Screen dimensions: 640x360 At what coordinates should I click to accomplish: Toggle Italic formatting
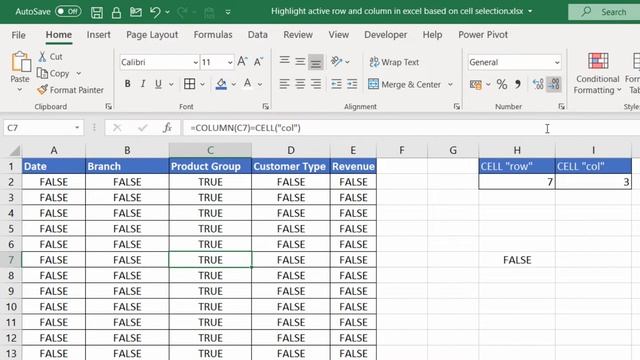pos(143,84)
